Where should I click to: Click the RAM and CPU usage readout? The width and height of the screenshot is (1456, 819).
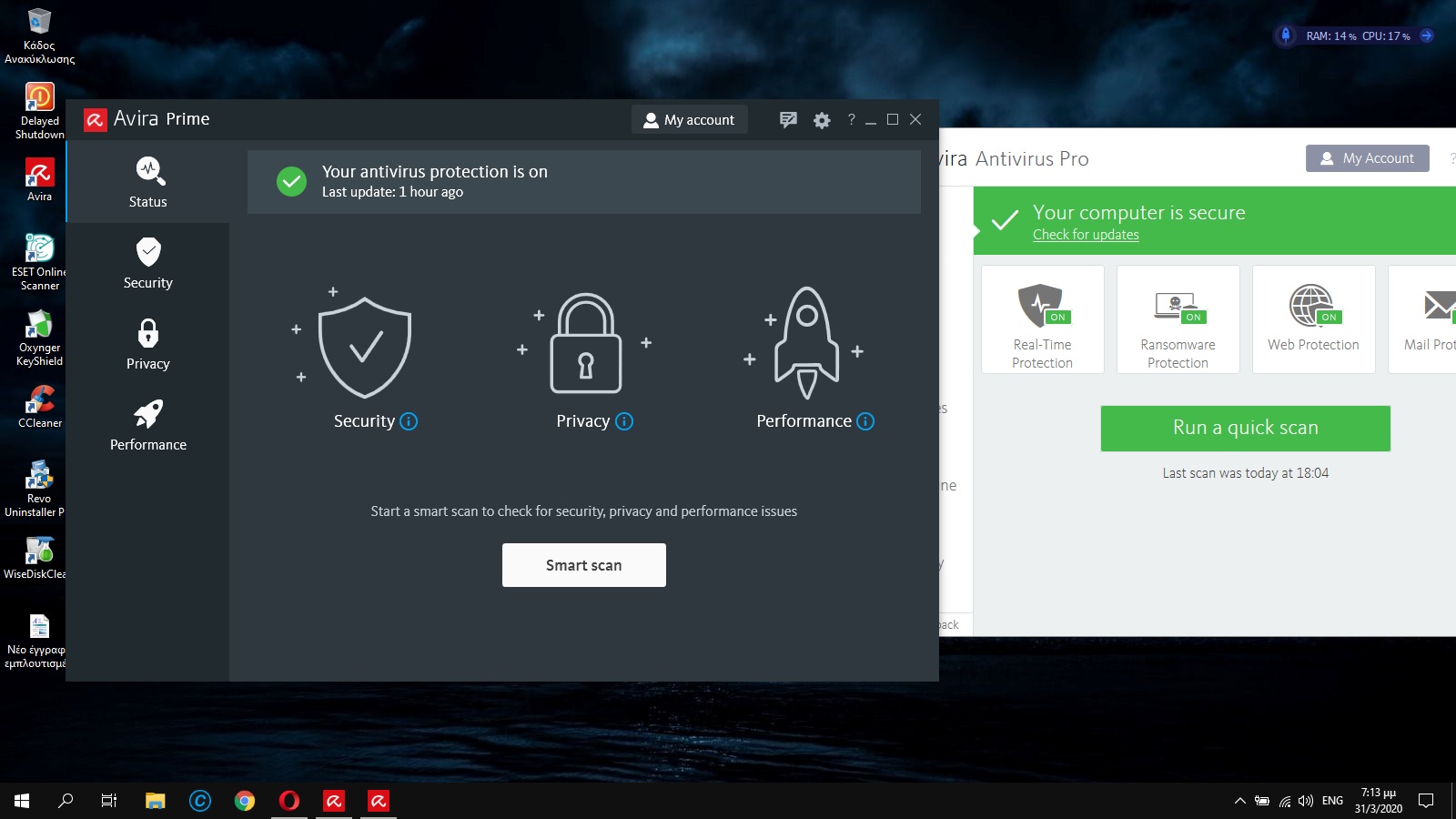(1358, 36)
